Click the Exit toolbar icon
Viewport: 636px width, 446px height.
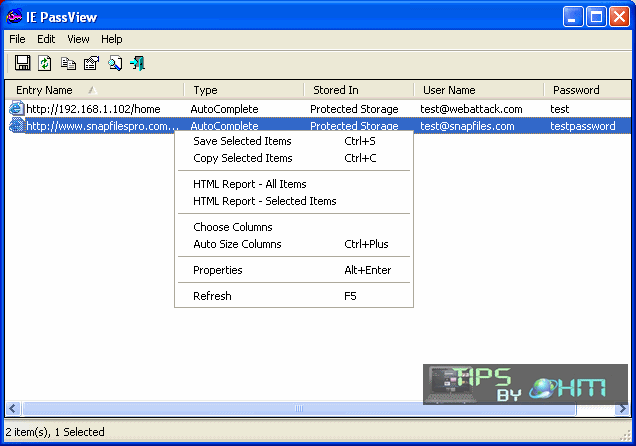point(138,63)
